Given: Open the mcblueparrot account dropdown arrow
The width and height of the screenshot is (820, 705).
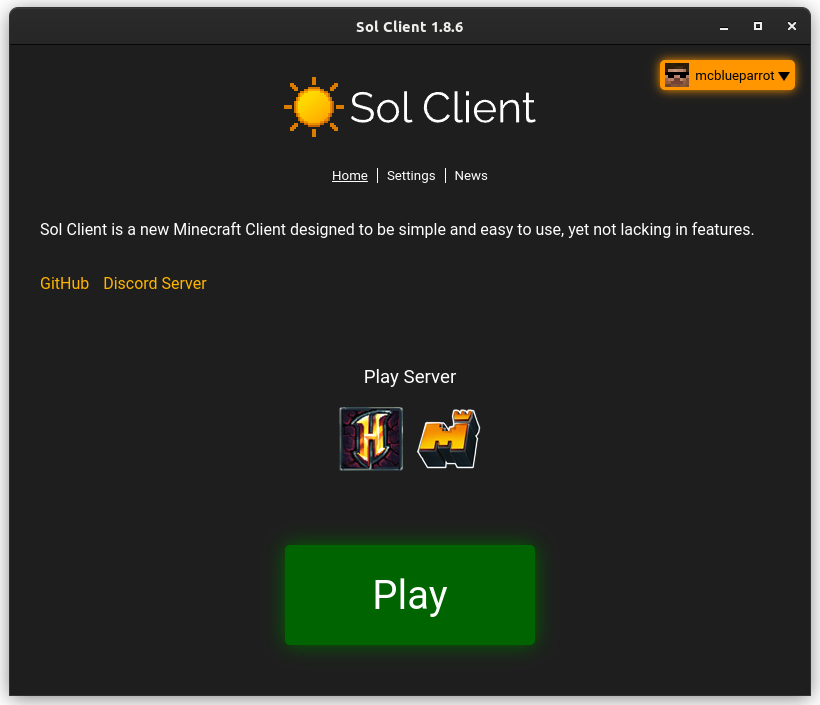Looking at the screenshot, I should click(x=783, y=76).
